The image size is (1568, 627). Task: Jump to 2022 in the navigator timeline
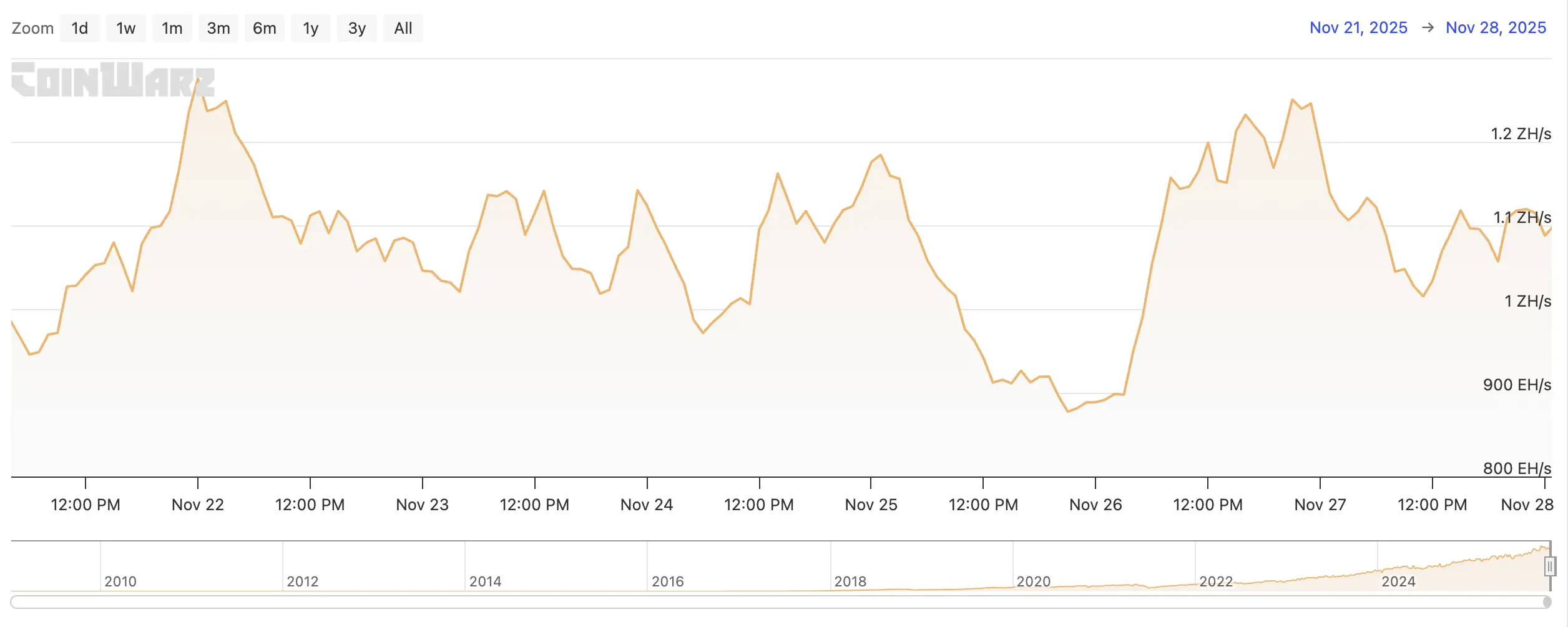(x=1215, y=581)
